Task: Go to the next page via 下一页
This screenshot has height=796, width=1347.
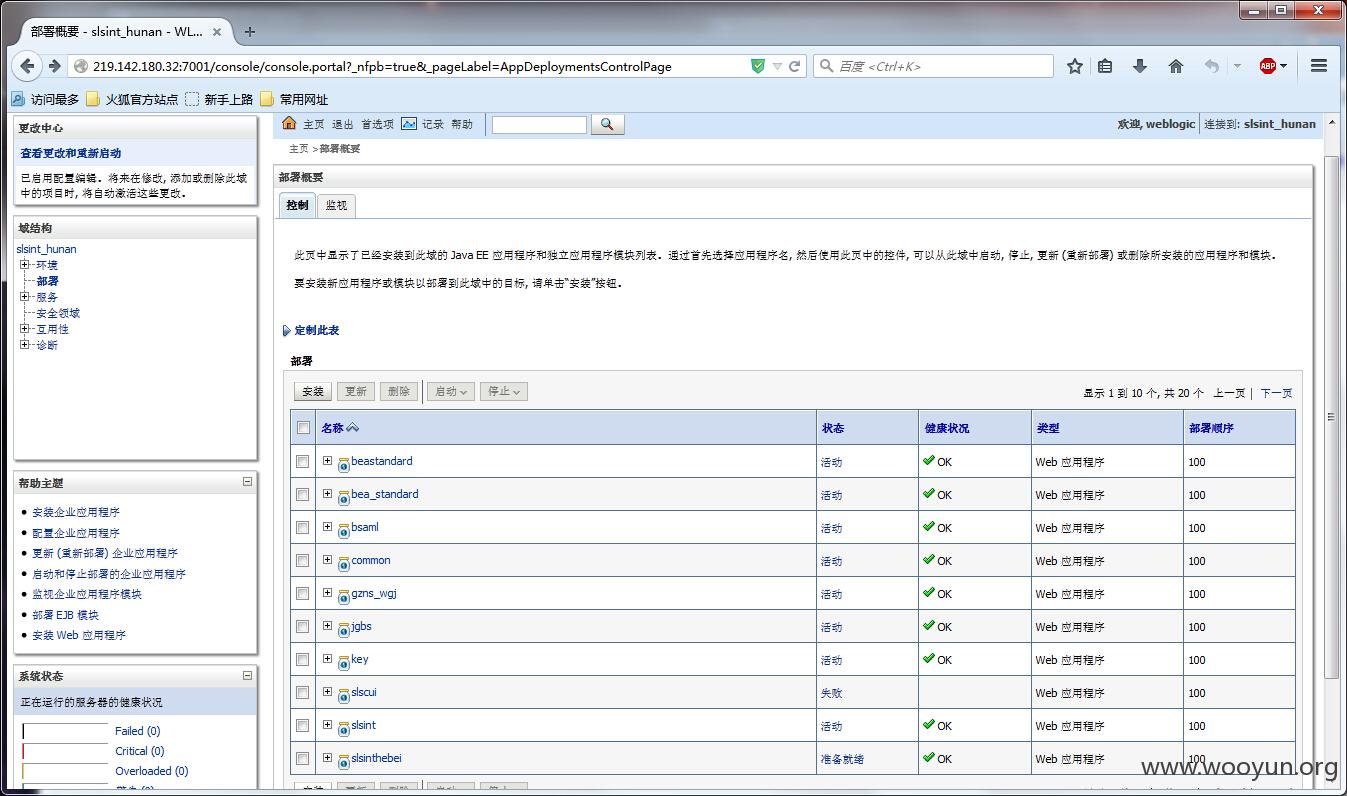Action: 1276,393
